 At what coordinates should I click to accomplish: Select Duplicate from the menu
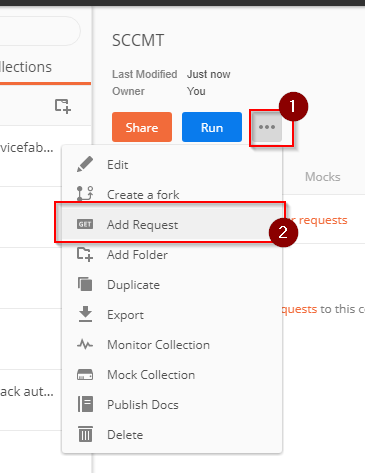172,285
